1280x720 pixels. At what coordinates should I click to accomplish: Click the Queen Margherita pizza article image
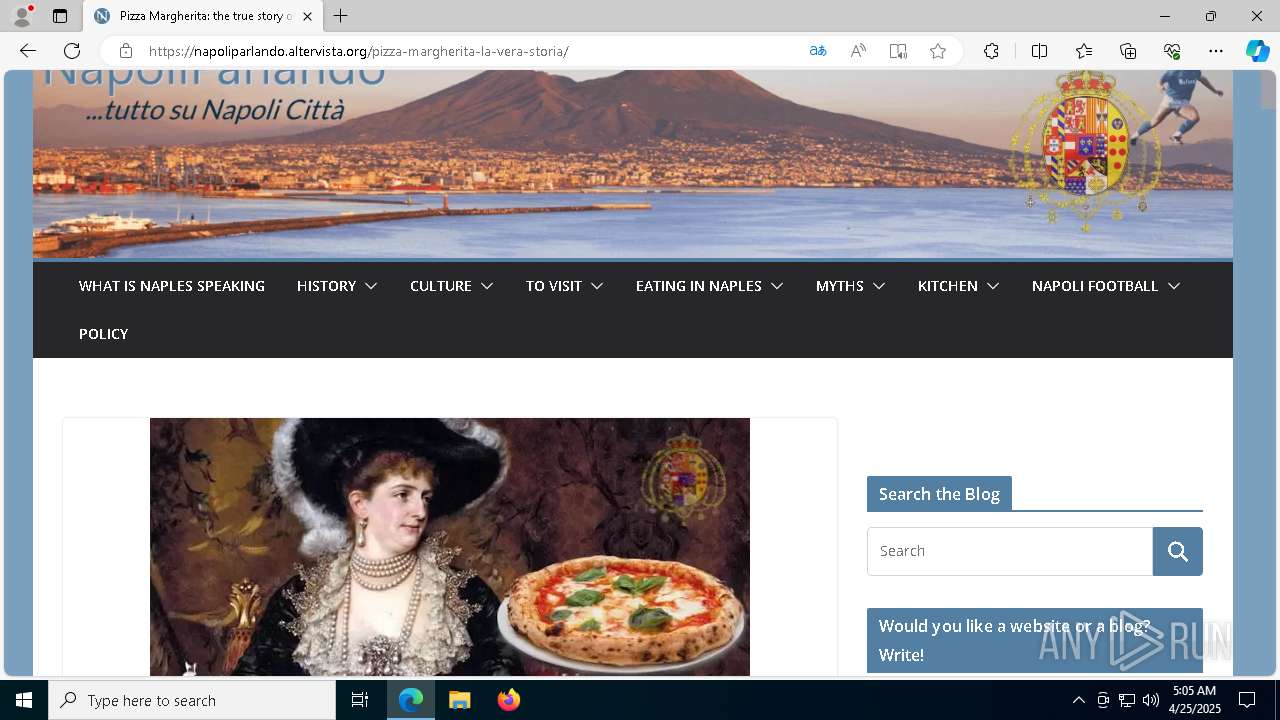[x=450, y=547]
